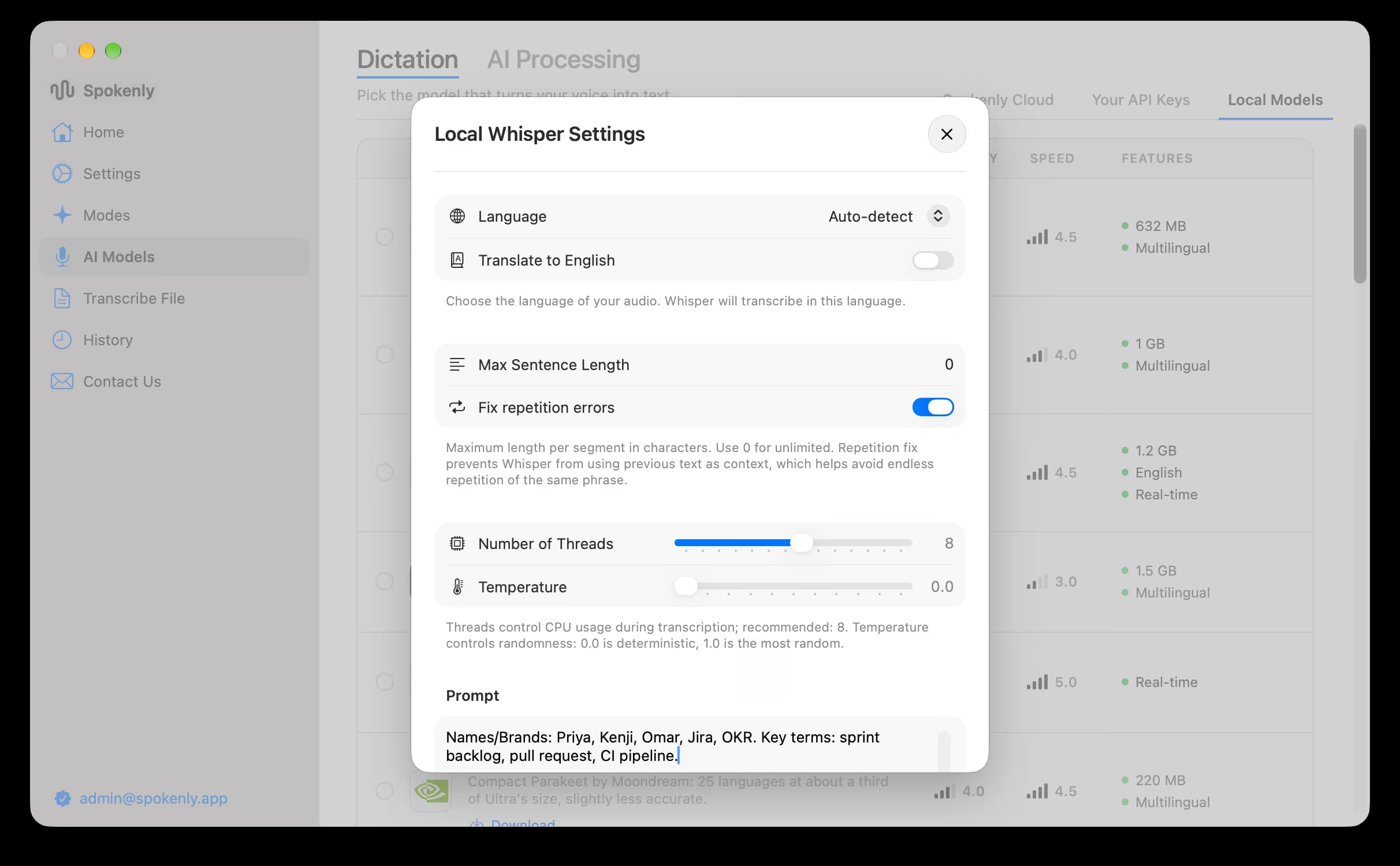This screenshot has height=866, width=1400.
Task: Open the Language Auto-detect dropdown
Action: (x=889, y=216)
